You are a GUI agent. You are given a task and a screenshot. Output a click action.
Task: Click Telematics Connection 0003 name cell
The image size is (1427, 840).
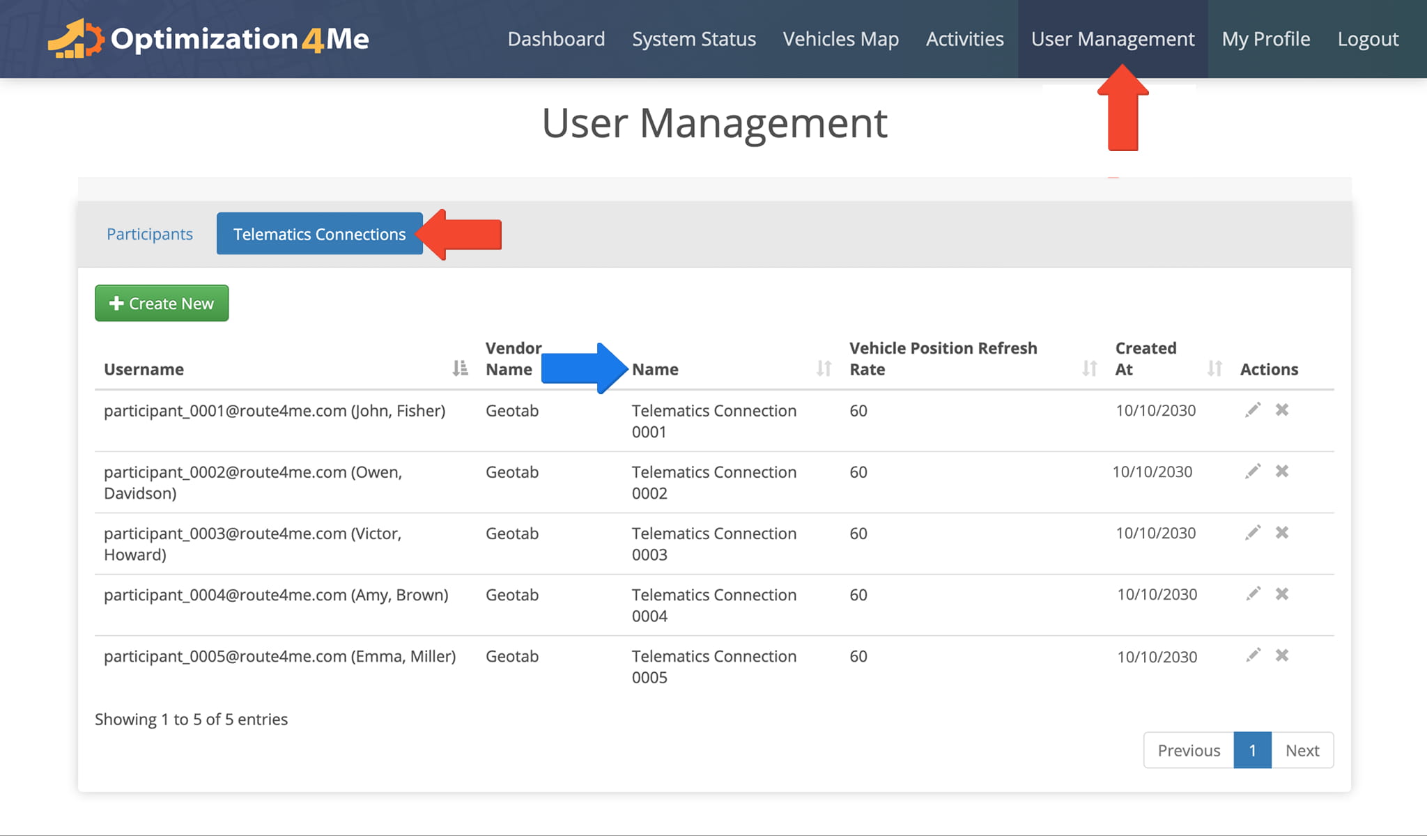click(x=714, y=544)
